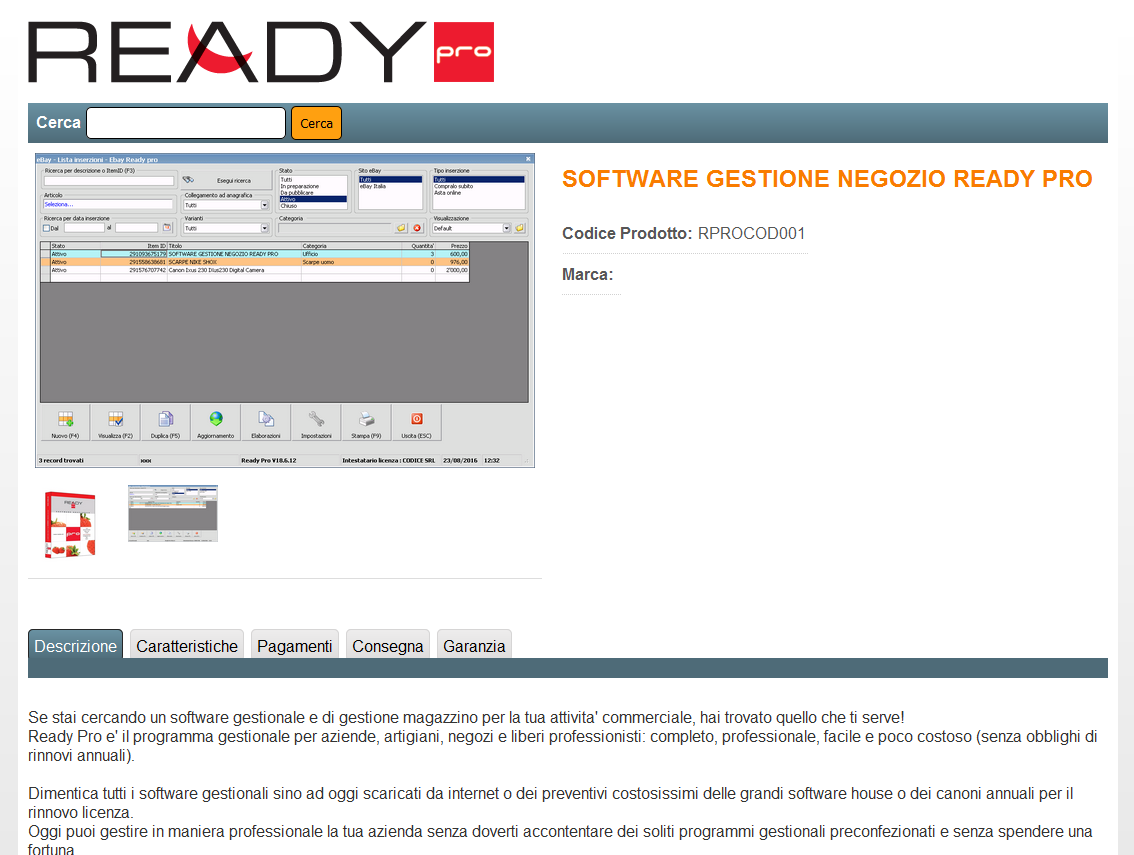This screenshot has height=855, width=1134.
Task: Open the Varianti dropdown
Action: 226,229
